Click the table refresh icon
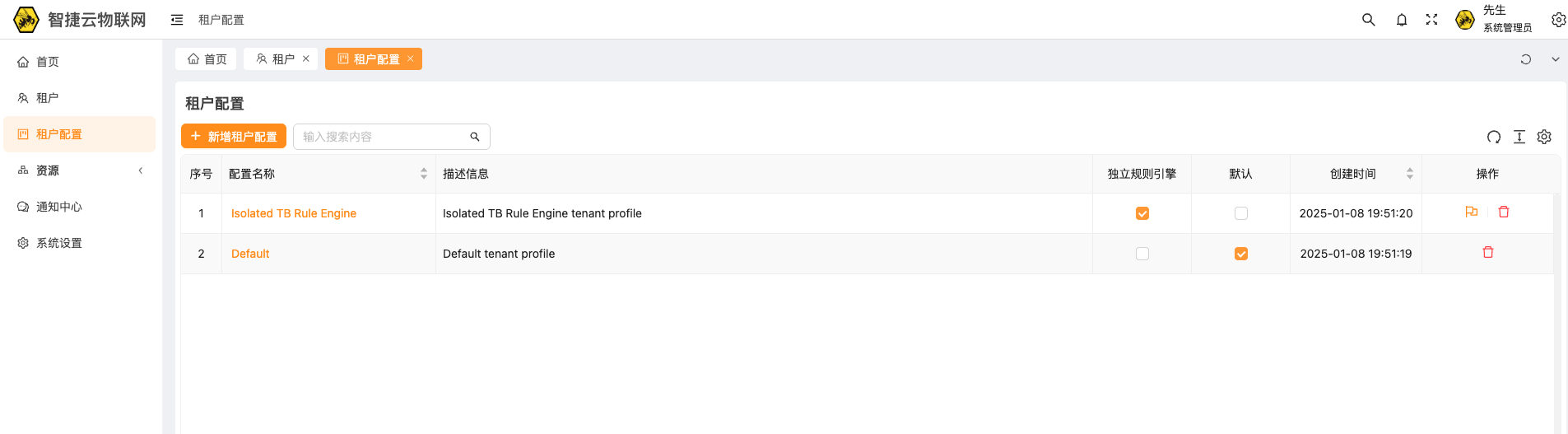The image size is (1568, 434). [x=1494, y=137]
